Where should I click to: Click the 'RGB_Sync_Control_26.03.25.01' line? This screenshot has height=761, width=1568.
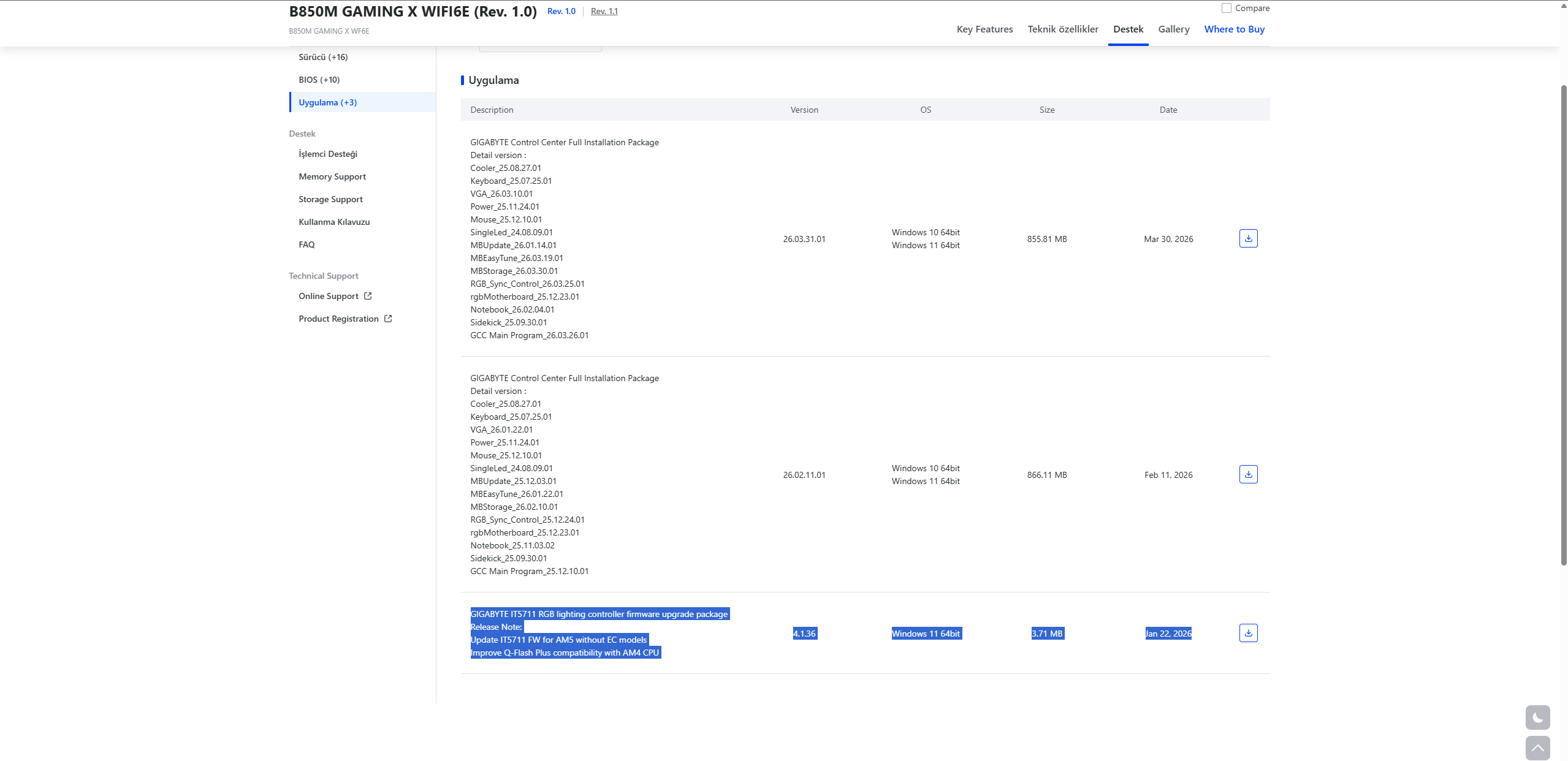(x=527, y=284)
